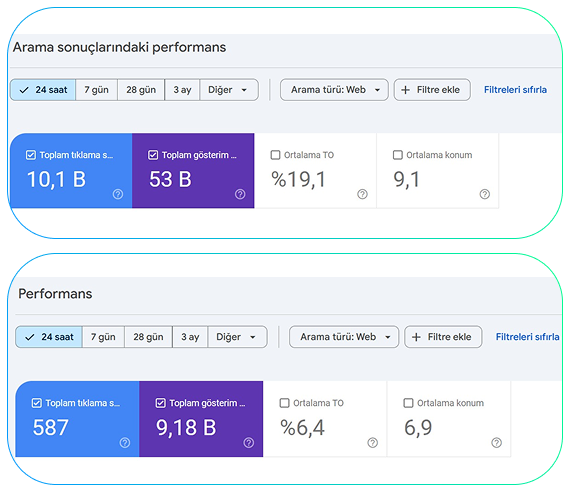The image size is (570, 492).
Task: Click help icon on 587 clicks card
Action: [x=125, y=443]
